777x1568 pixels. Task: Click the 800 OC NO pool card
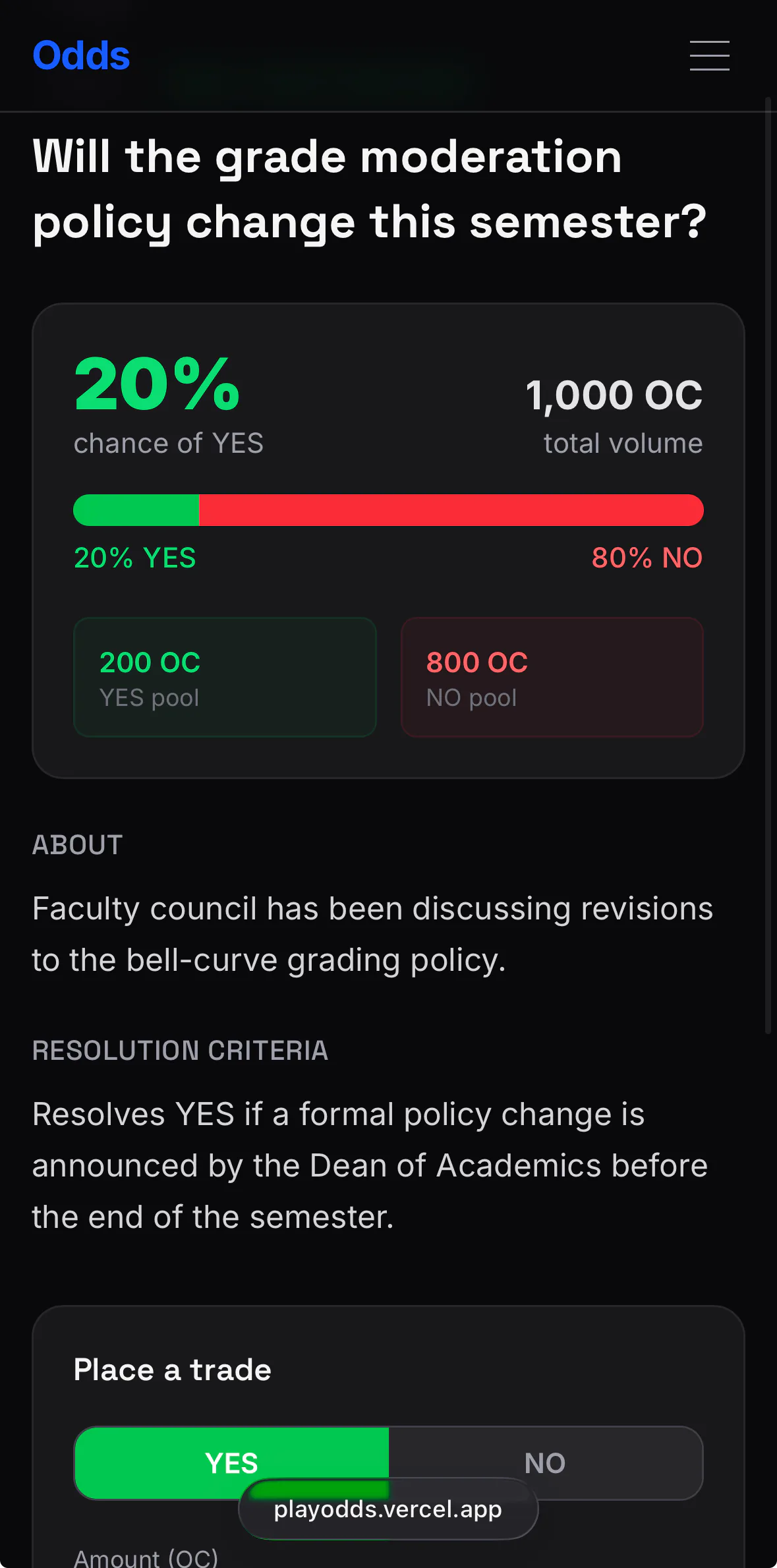point(552,677)
